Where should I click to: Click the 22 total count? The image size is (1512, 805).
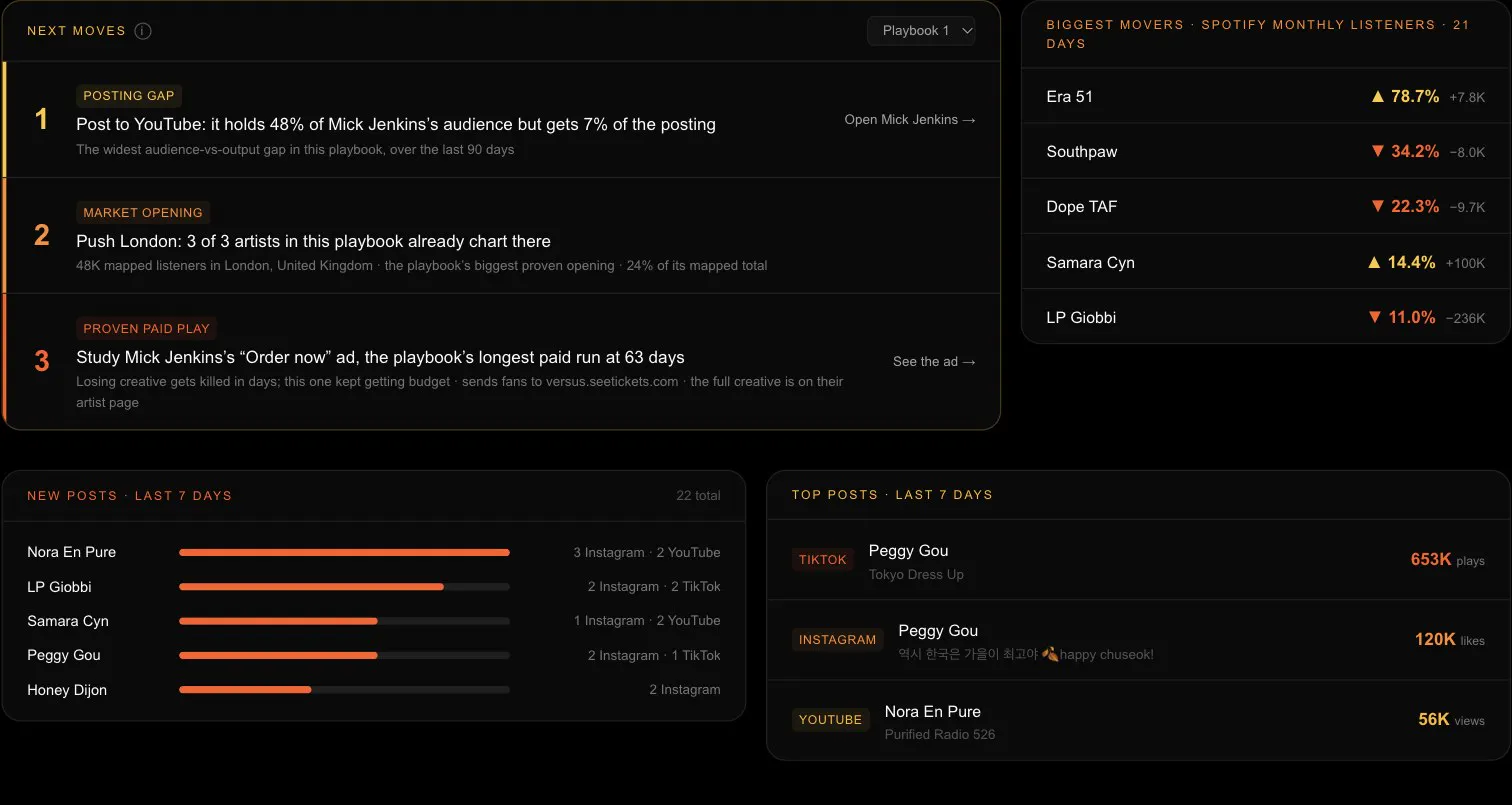point(698,496)
